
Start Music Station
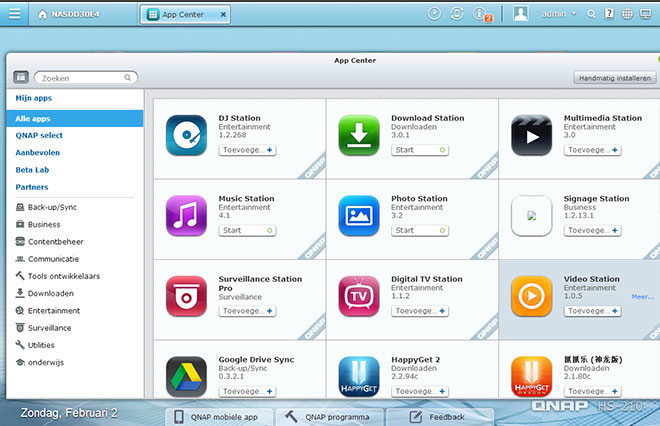pos(247,230)
